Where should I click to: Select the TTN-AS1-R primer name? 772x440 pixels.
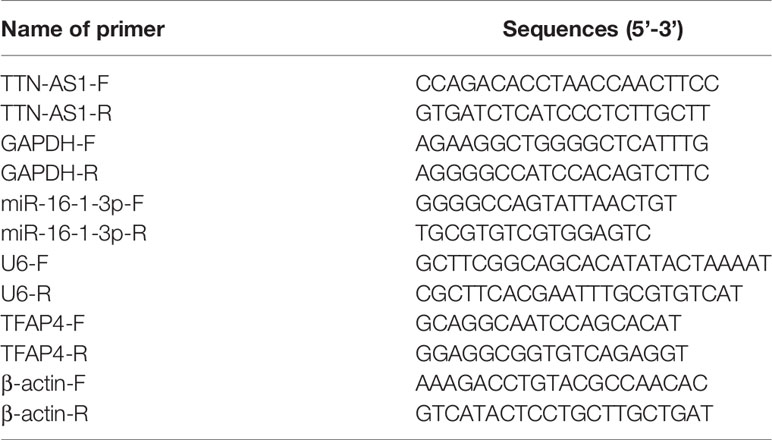pyautogui.click(x=56, y=113)
